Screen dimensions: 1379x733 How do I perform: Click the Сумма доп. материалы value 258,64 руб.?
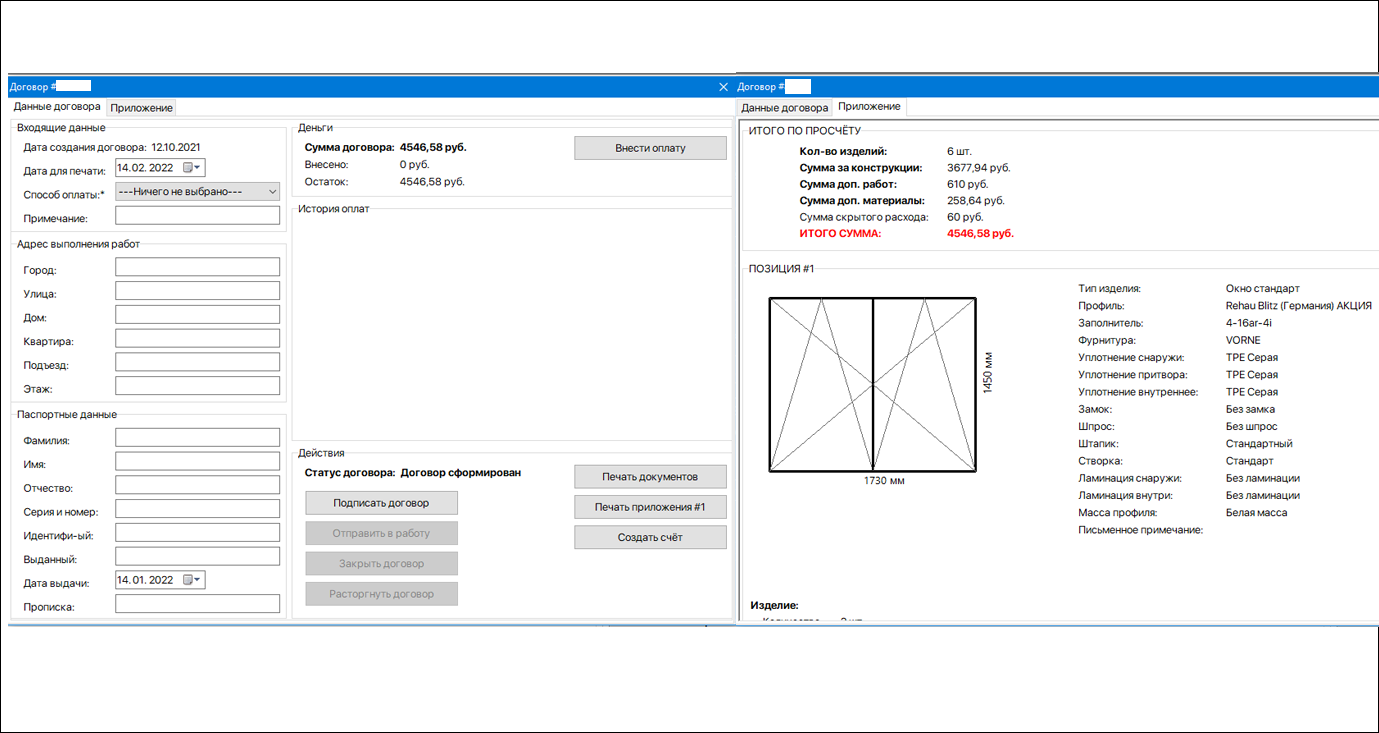point(976,200)
